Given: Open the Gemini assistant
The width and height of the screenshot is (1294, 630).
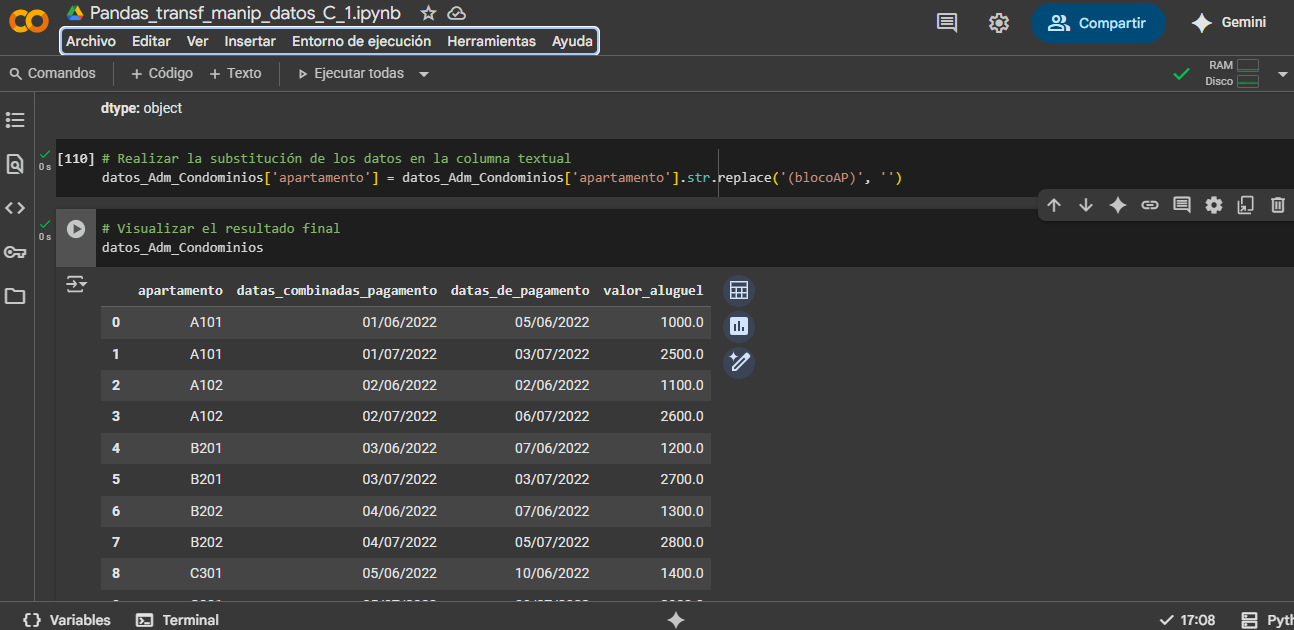Looking at the screenshot, I should click(1228, 23).
